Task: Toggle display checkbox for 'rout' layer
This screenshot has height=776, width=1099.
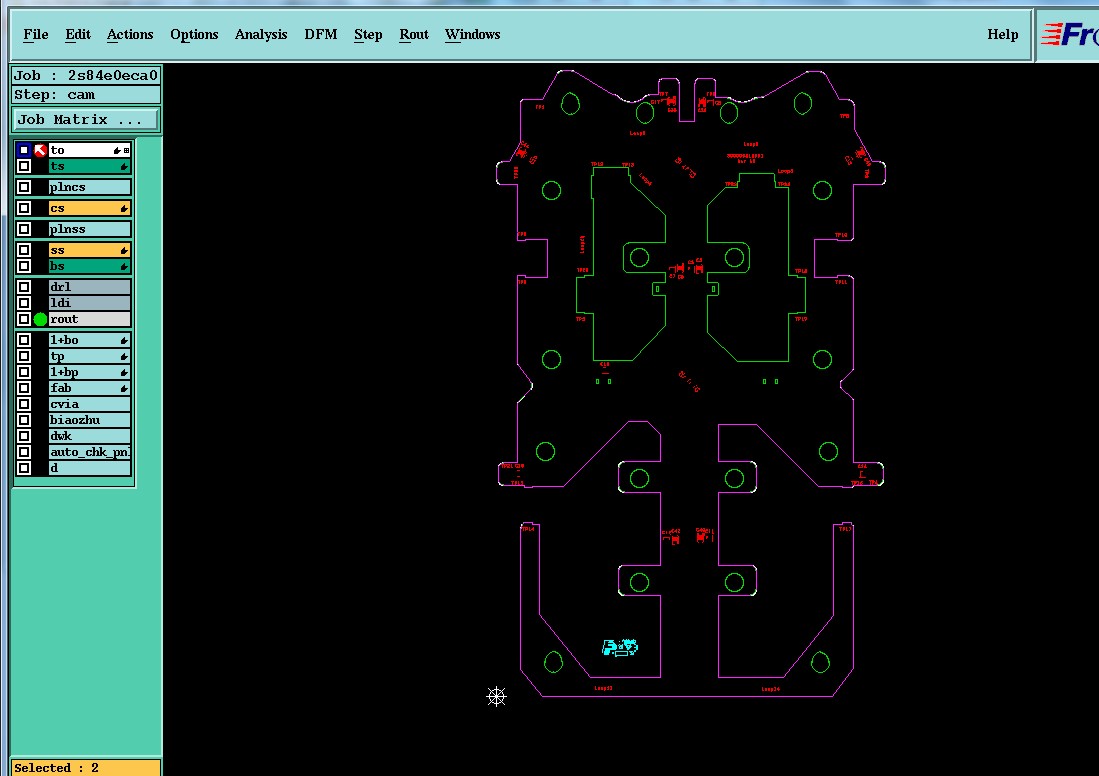Action: coord(24,319)
